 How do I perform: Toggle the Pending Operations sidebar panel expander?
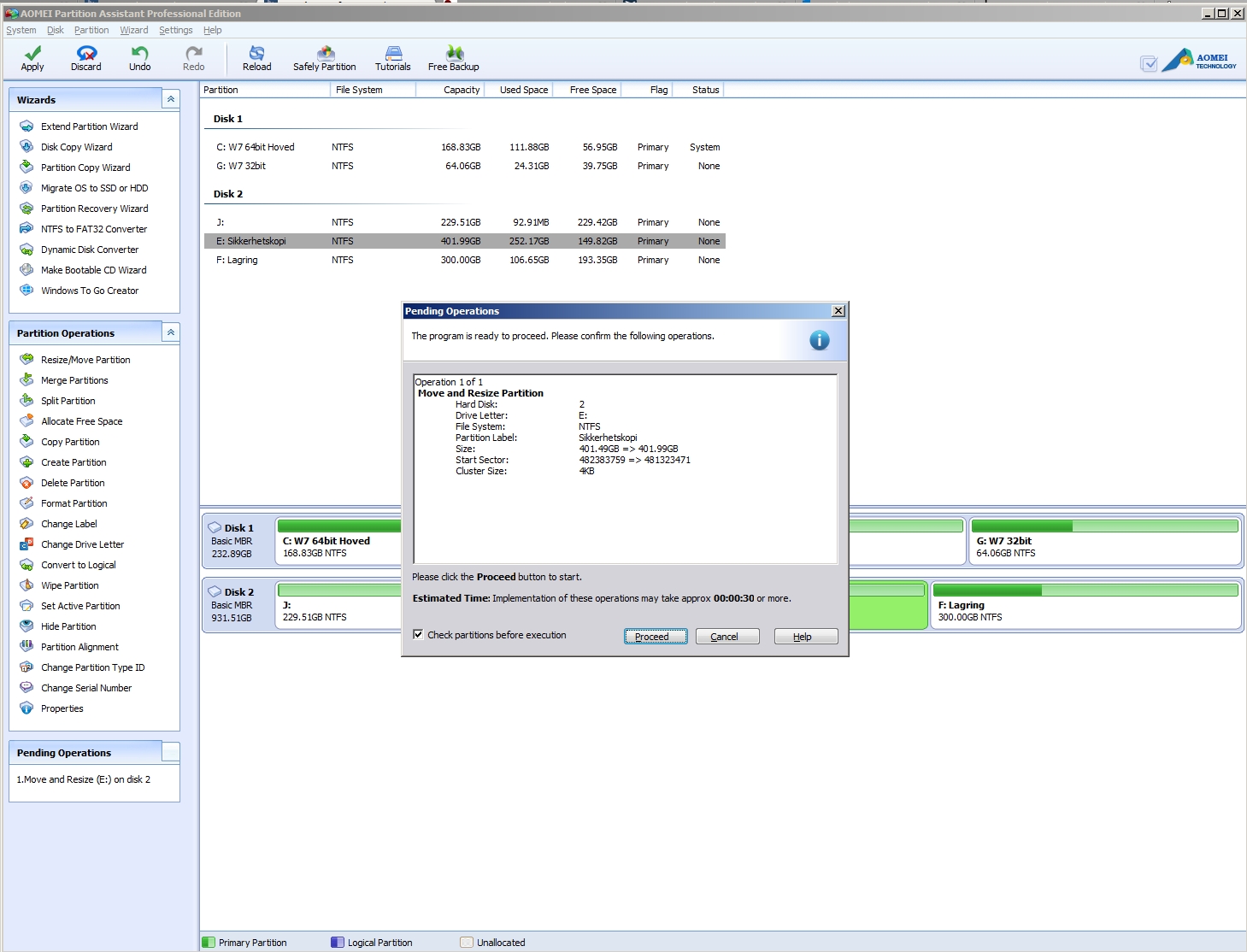pyautogui.click(x=171, y=752)
